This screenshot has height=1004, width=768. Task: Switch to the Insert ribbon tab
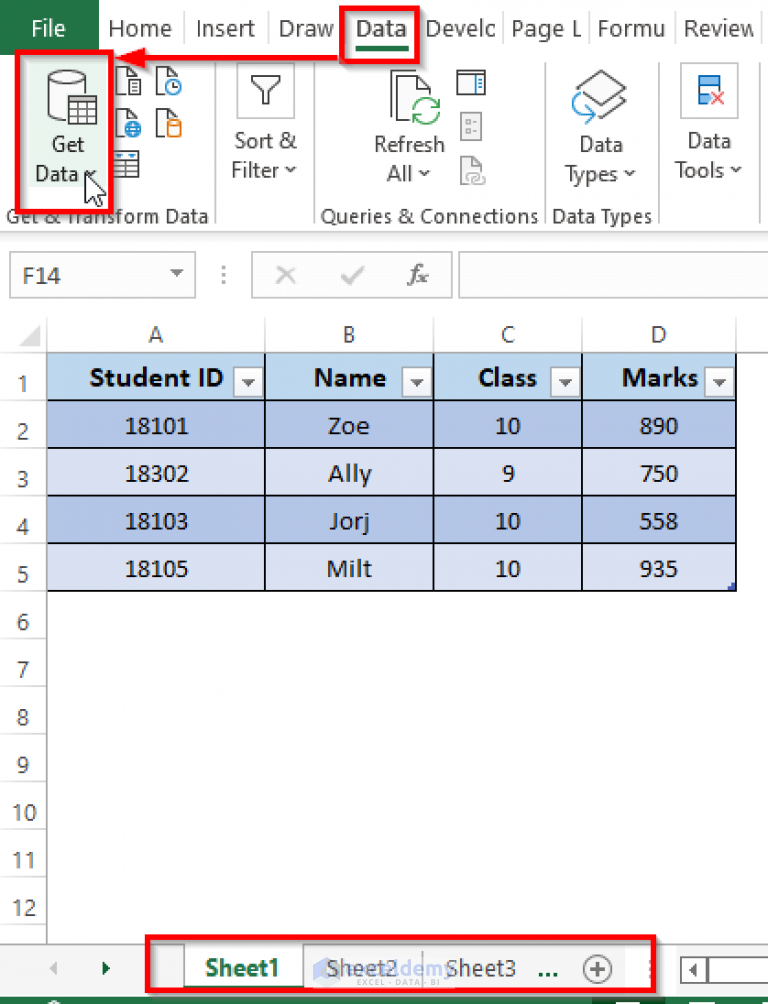(225, 29)
